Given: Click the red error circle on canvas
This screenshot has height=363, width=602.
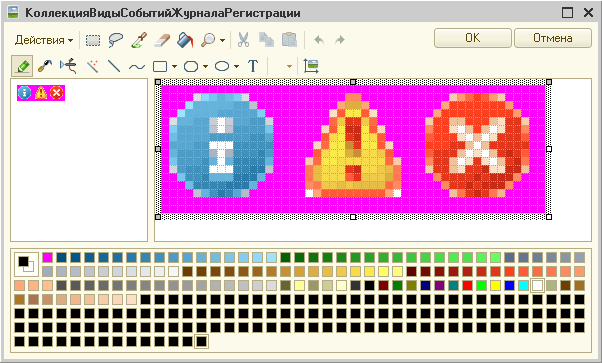Looking at the screenshot, I should [x=477, y=145].
